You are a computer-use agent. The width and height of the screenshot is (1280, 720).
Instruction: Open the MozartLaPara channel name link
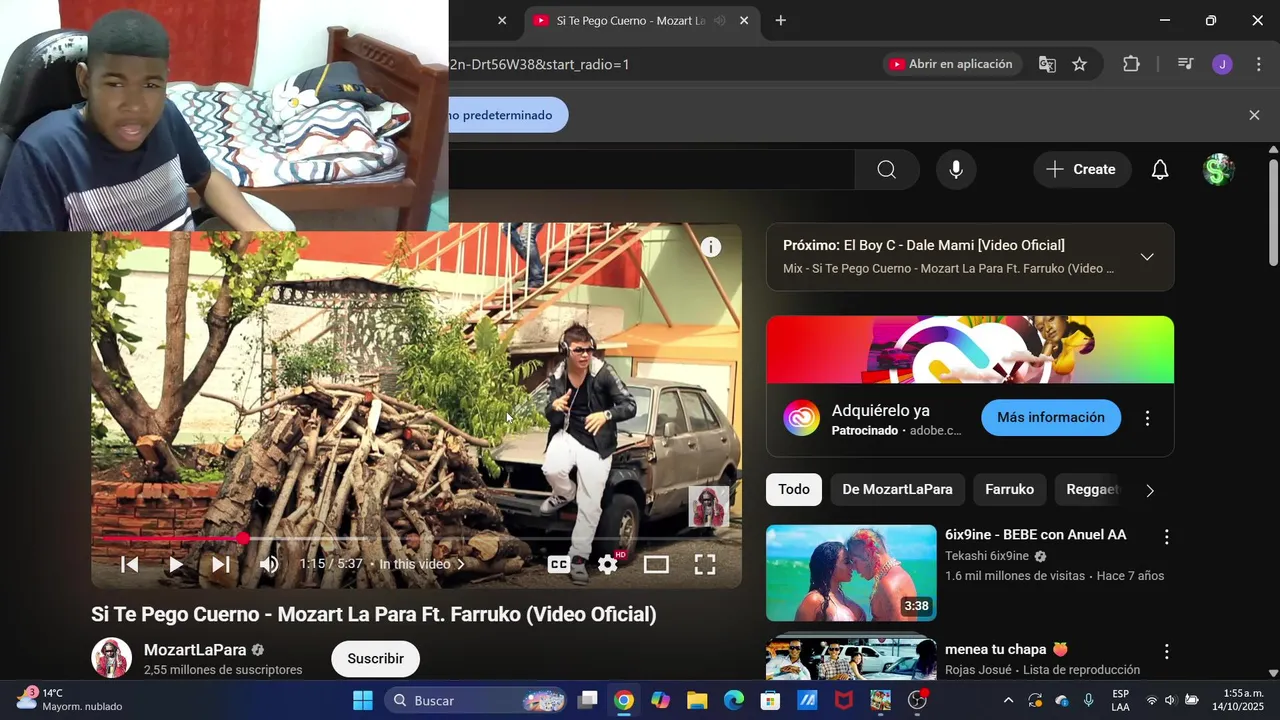(195, 650)
